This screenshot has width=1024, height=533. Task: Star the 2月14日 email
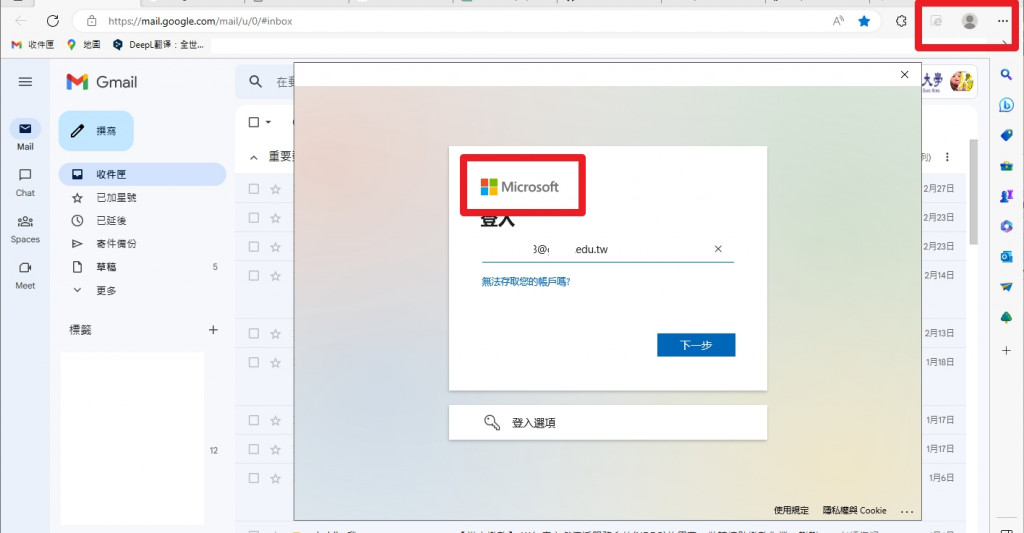point(276,276)
